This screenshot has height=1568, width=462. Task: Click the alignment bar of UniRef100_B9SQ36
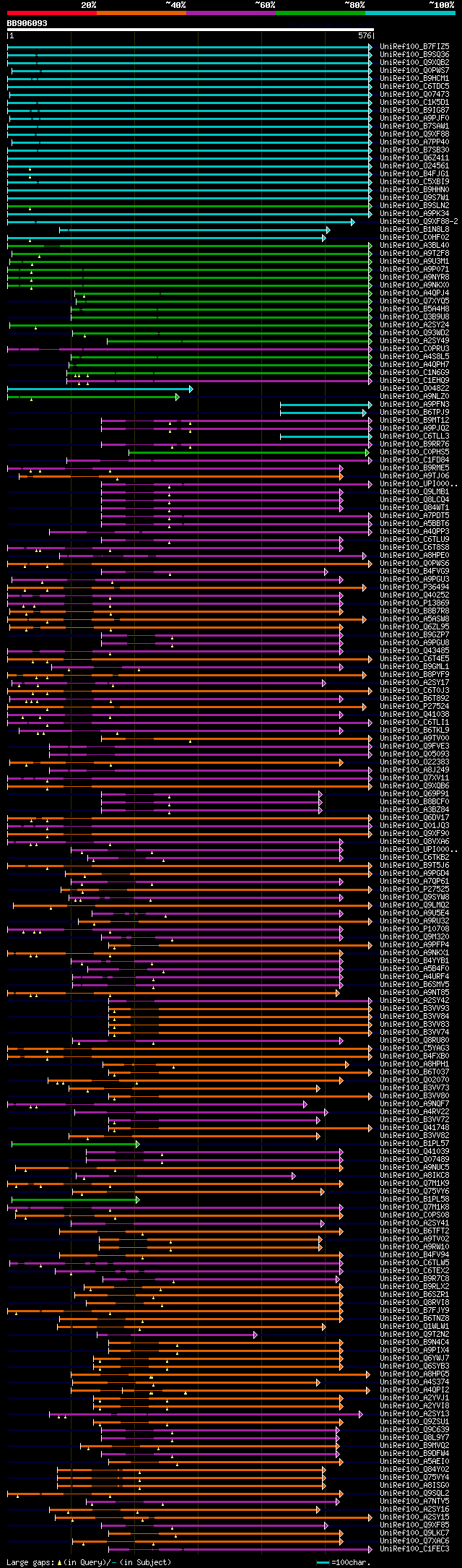pos(190,54)
